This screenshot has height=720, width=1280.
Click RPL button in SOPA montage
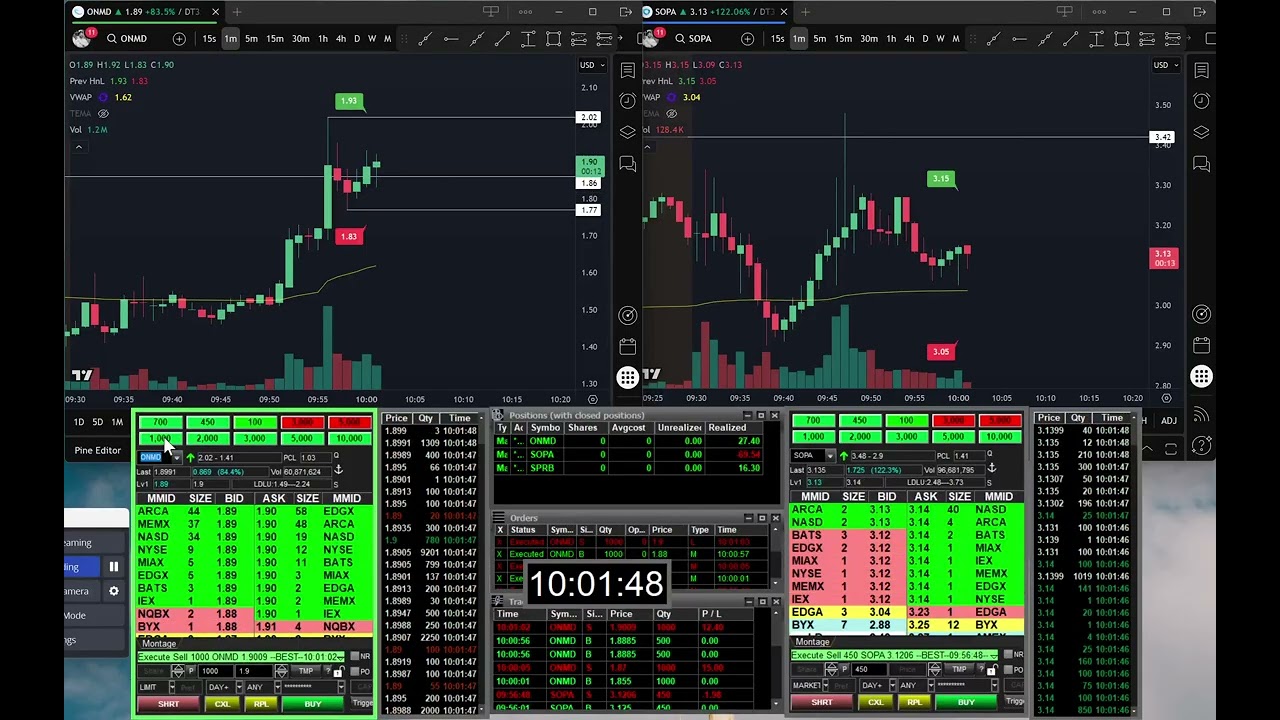click(x=914, y=703)
